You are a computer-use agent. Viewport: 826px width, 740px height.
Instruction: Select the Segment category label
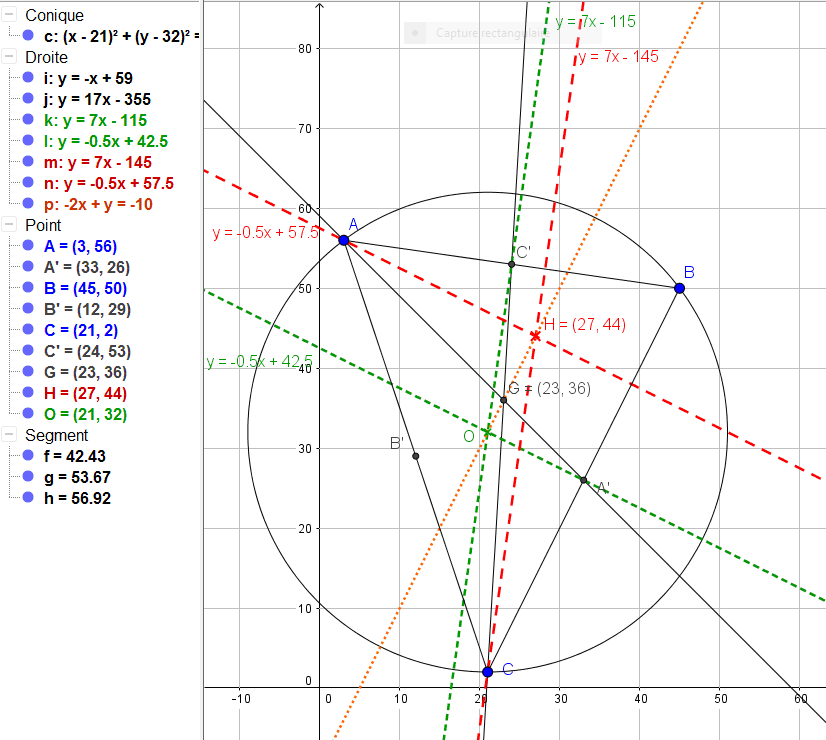point(56,436)
